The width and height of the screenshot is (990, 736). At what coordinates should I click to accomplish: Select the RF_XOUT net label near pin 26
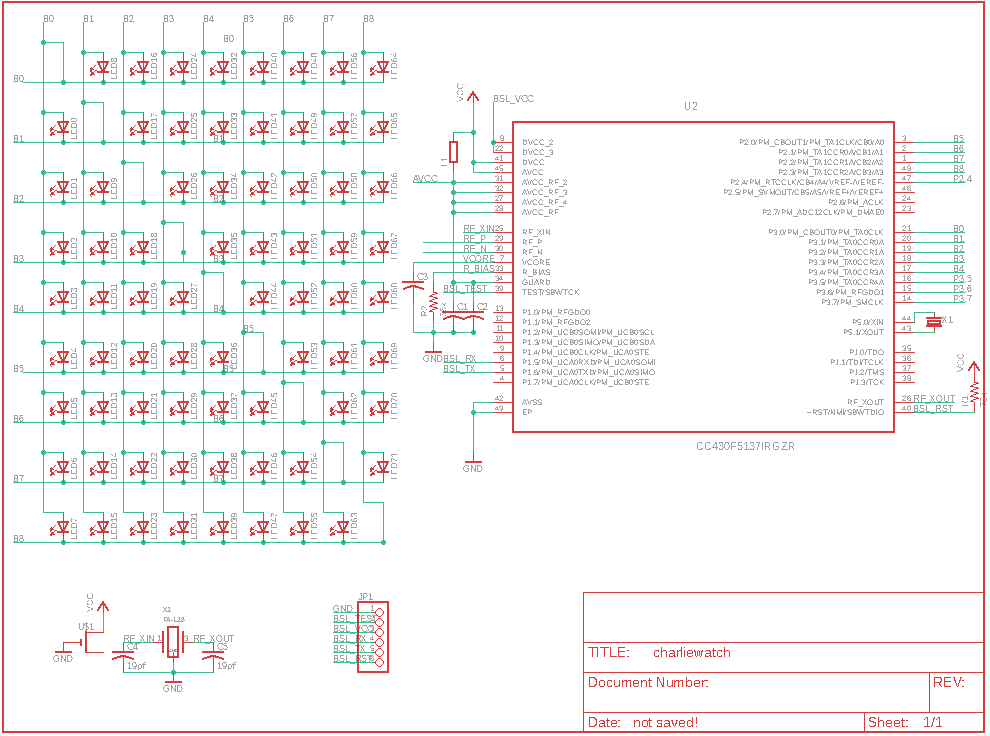pos(934,399)
